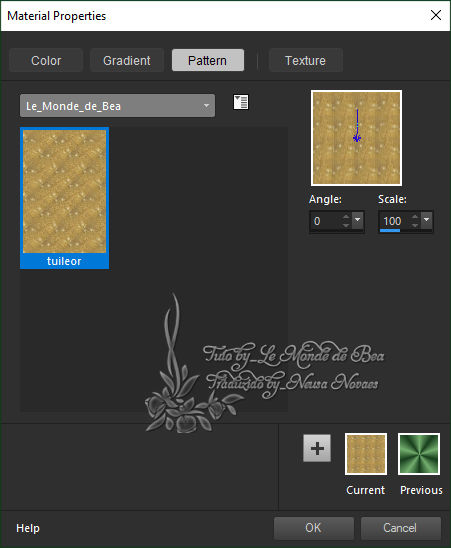451x548 pixels.
Task: Select the Previous green gradient swatch
Action: tap(419, 454)
